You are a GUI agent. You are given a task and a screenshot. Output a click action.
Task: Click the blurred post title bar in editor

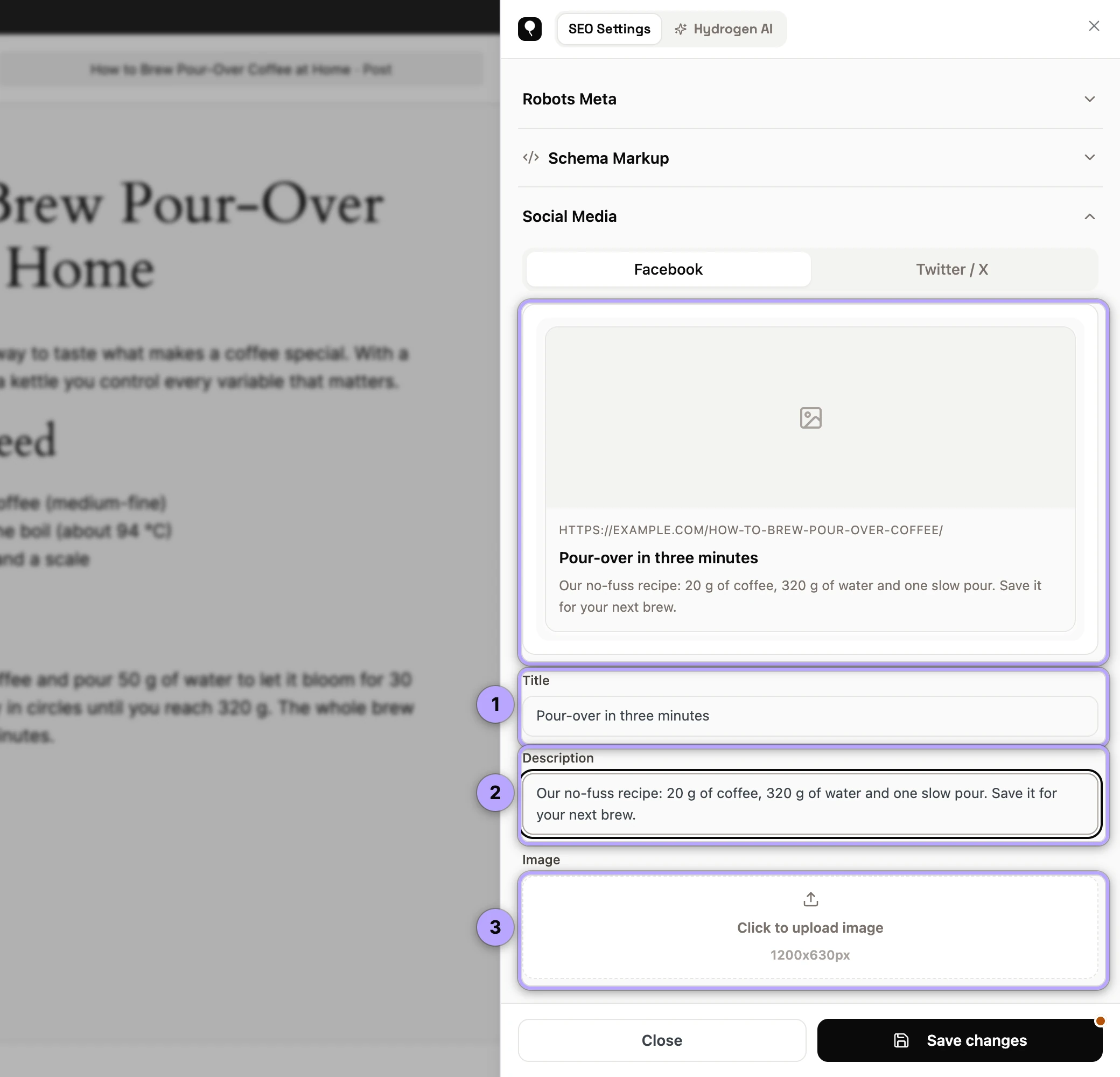pos(241,69)
